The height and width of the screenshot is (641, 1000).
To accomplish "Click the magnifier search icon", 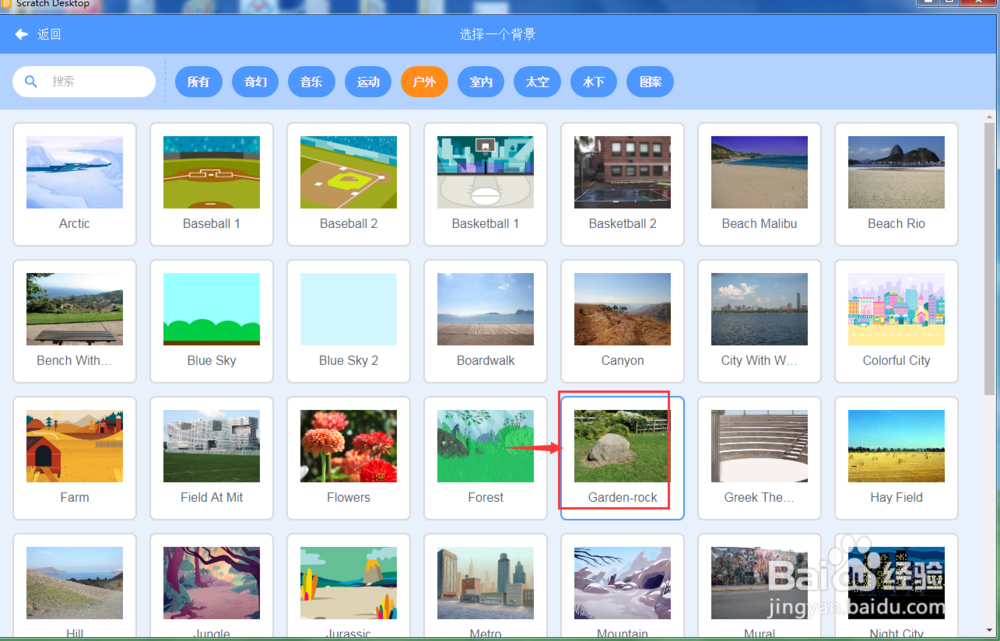I will (31, 82).
